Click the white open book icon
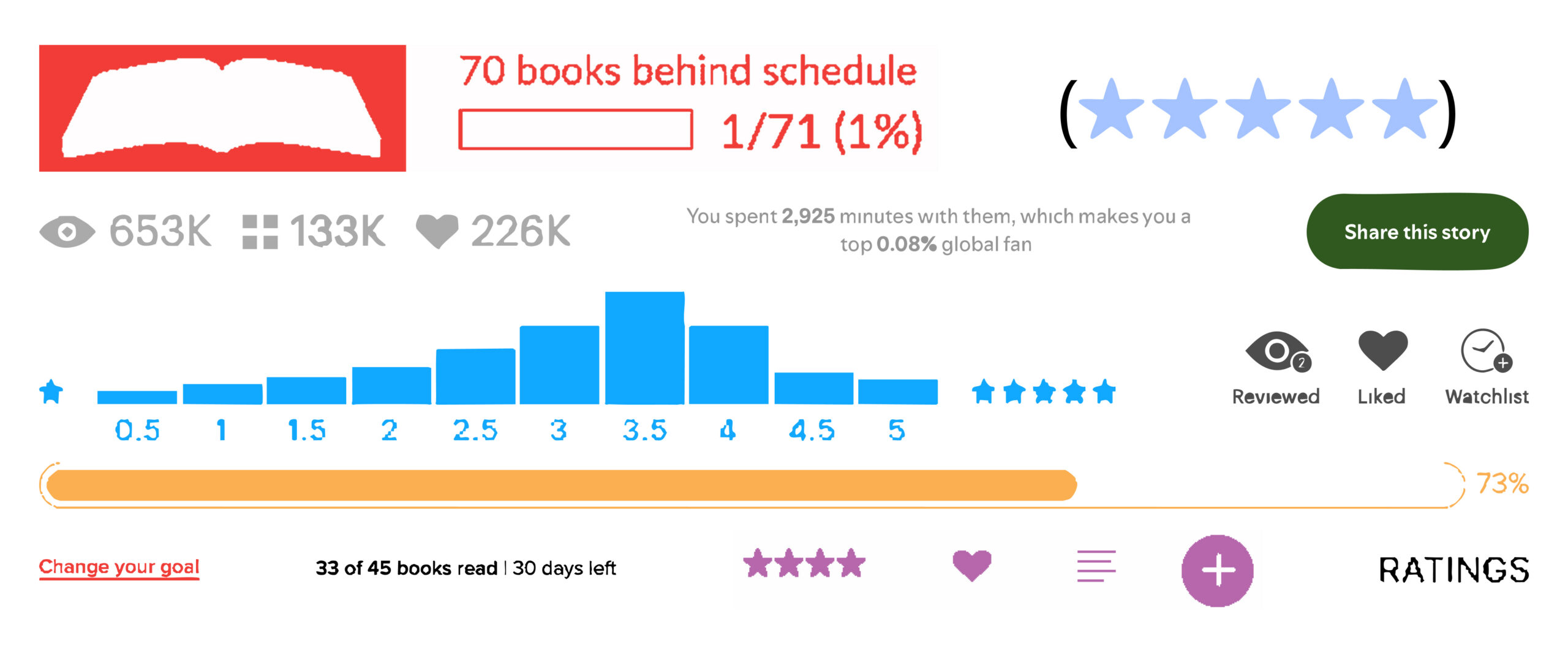 click(x=222, y=108)
